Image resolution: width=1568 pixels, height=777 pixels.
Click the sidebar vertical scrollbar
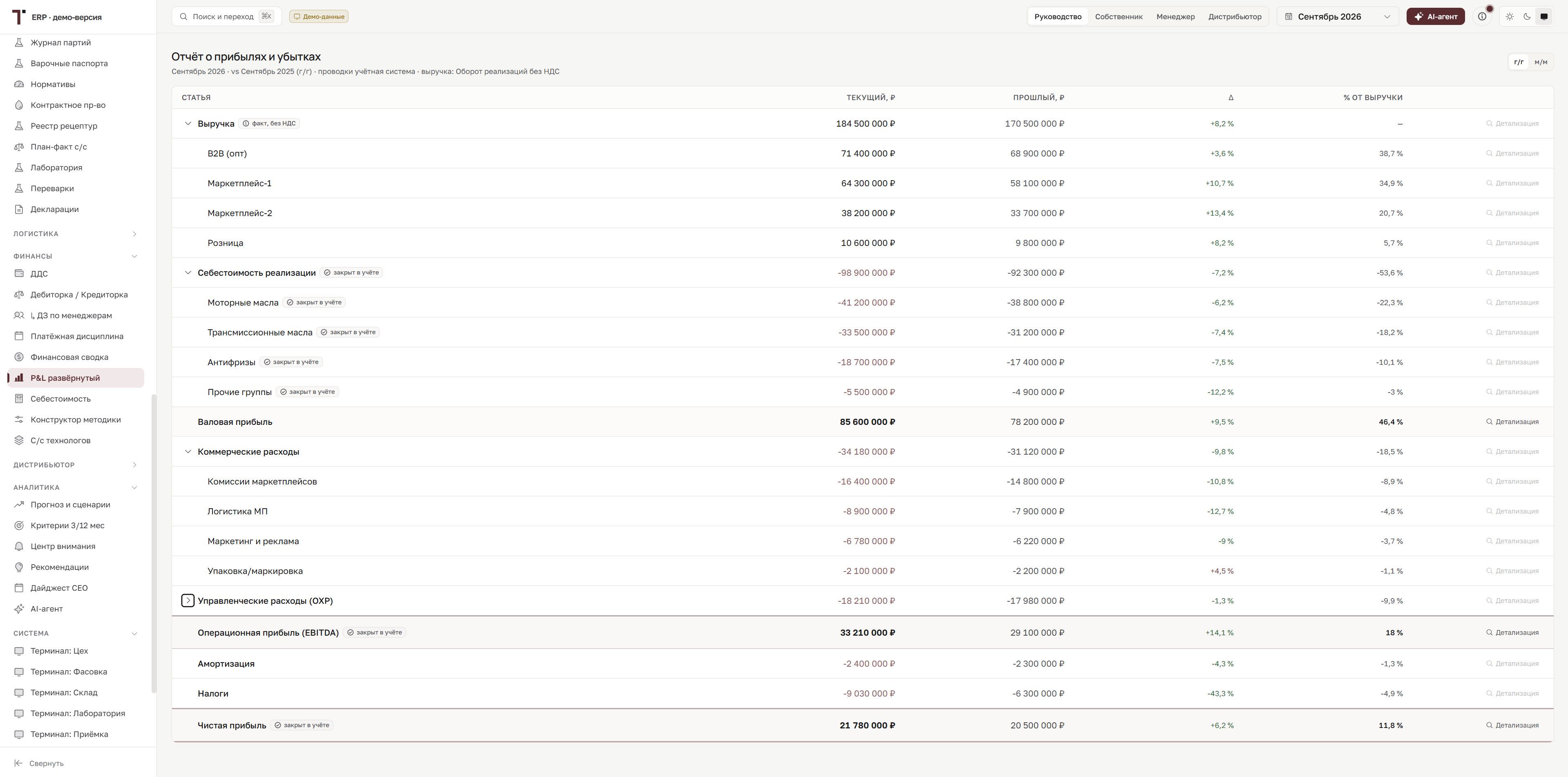click(154, 543)
